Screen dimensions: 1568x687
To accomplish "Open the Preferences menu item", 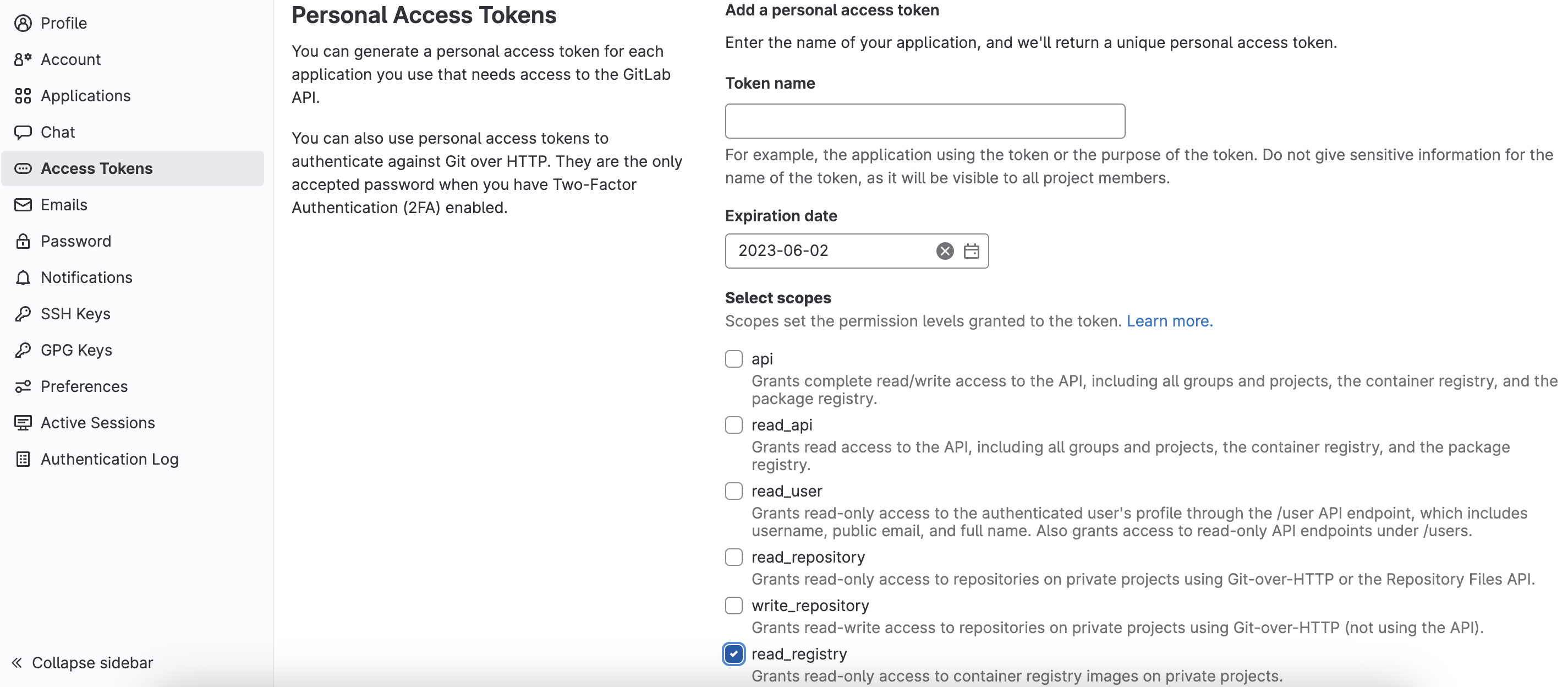I will pyautogui.click(x=84, y=386).
